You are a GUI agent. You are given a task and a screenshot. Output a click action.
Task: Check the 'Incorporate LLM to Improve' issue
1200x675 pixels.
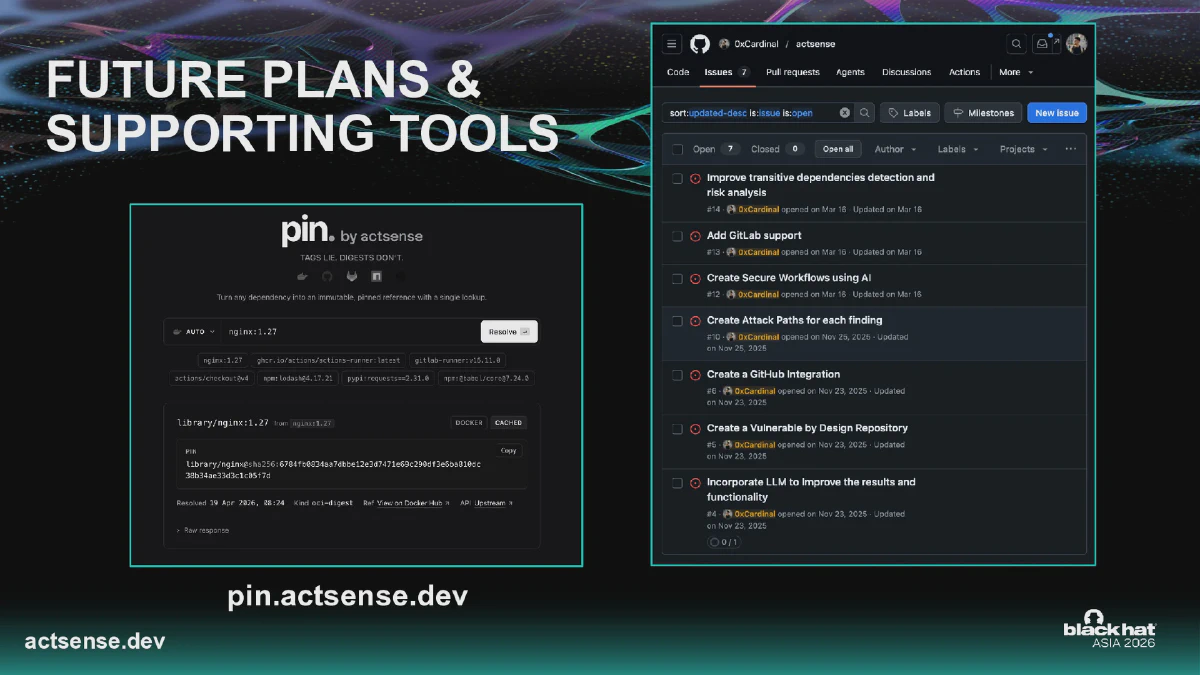677,482
